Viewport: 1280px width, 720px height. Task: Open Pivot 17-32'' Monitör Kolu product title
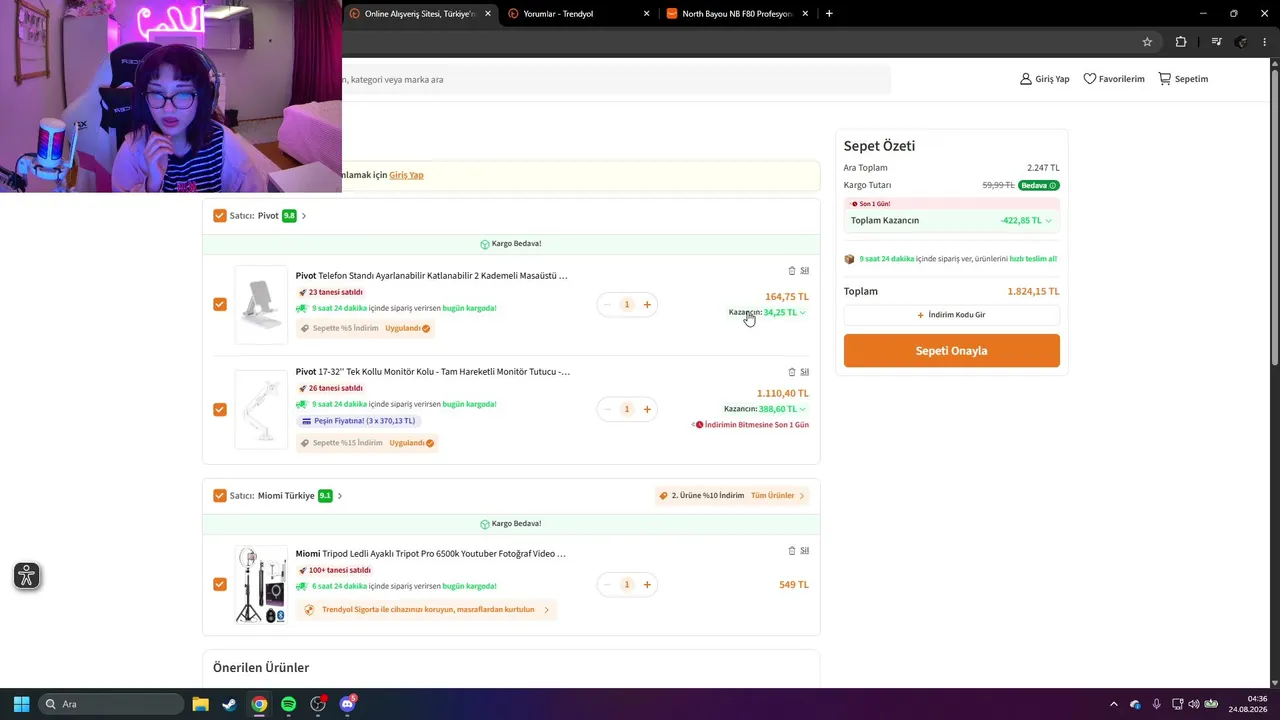(432, 372)
